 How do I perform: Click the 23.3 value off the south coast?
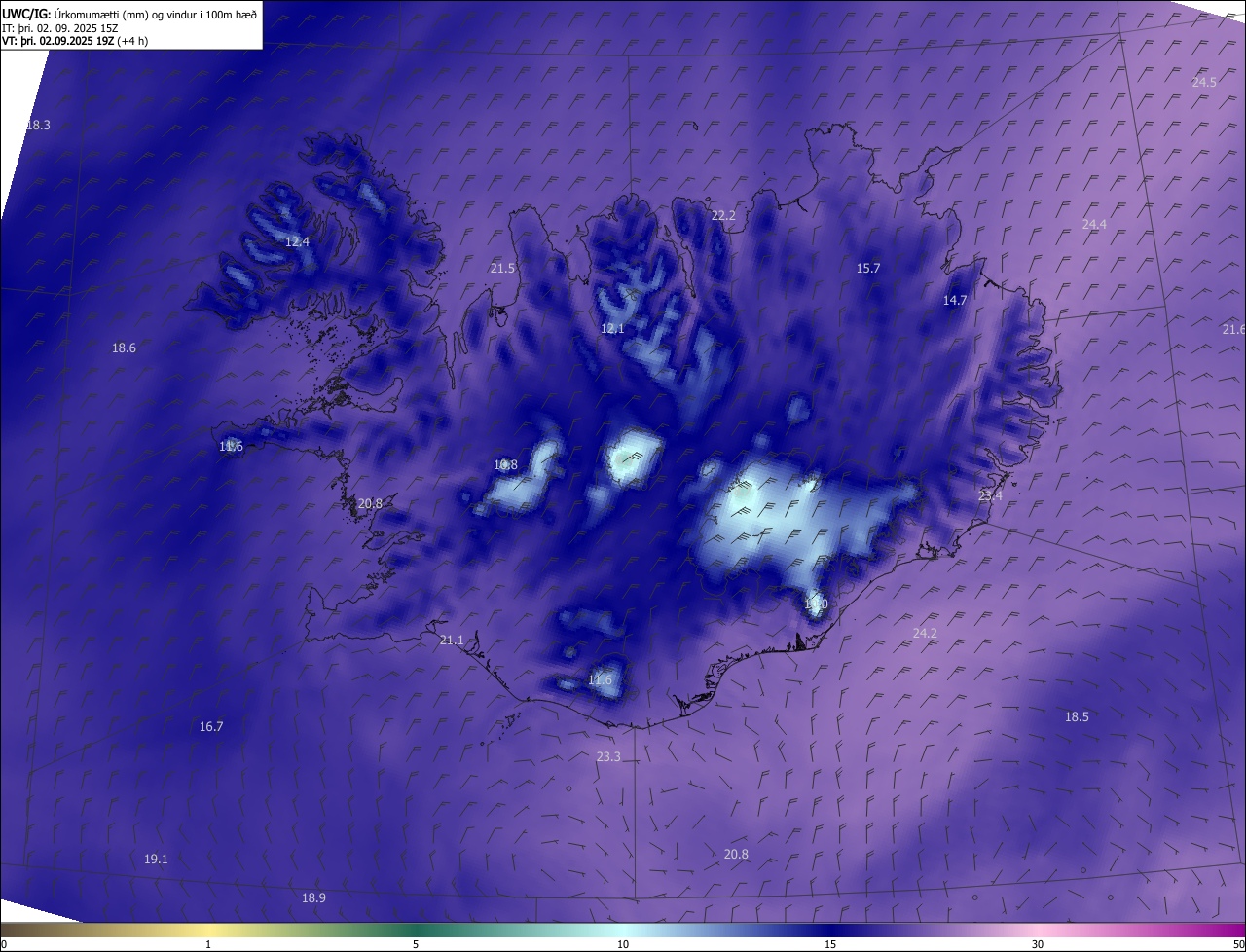(x=608, y=756)
